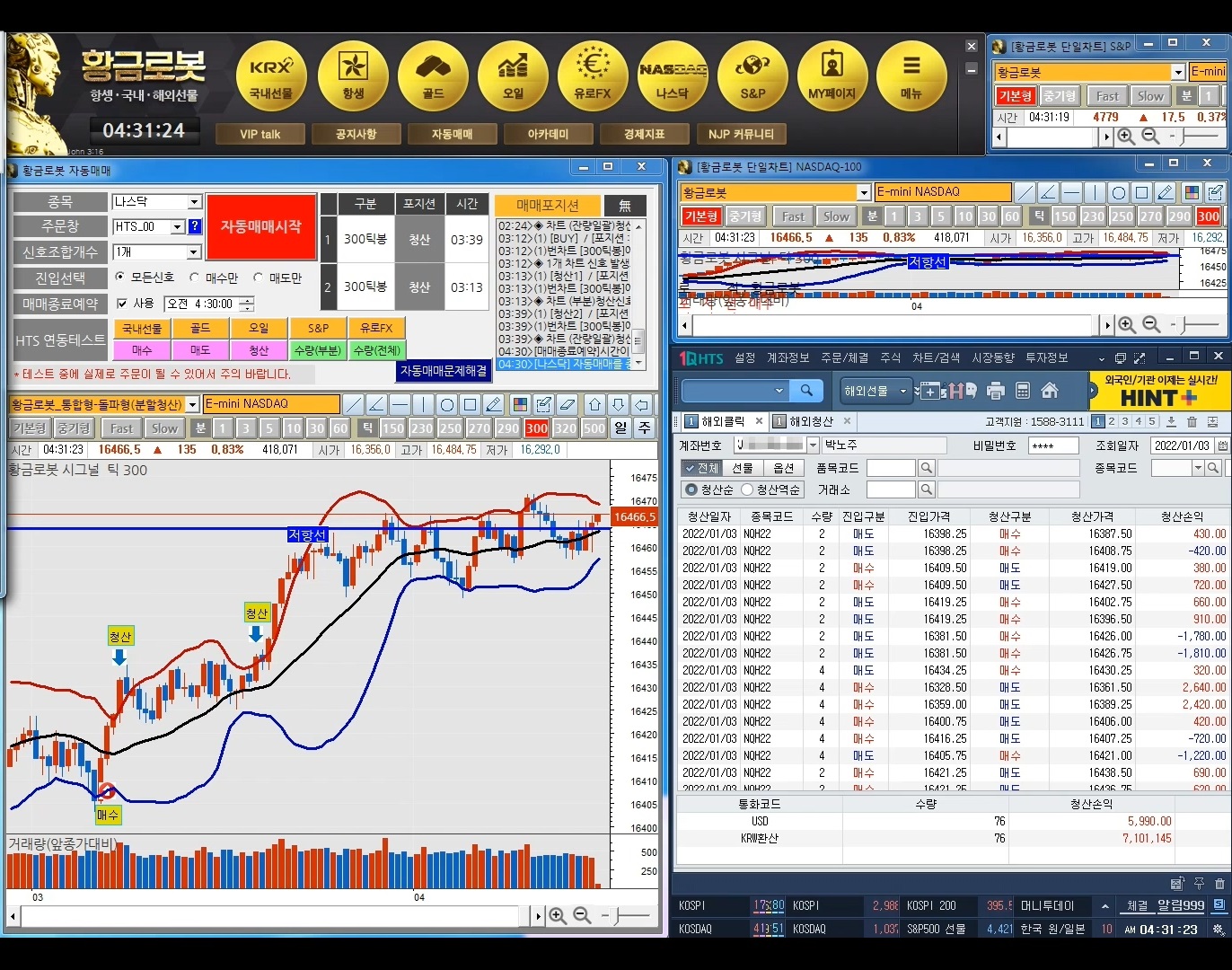Select the angle line tool in signal chart
Screen dimensions: 1232x970
click(377, 404)
